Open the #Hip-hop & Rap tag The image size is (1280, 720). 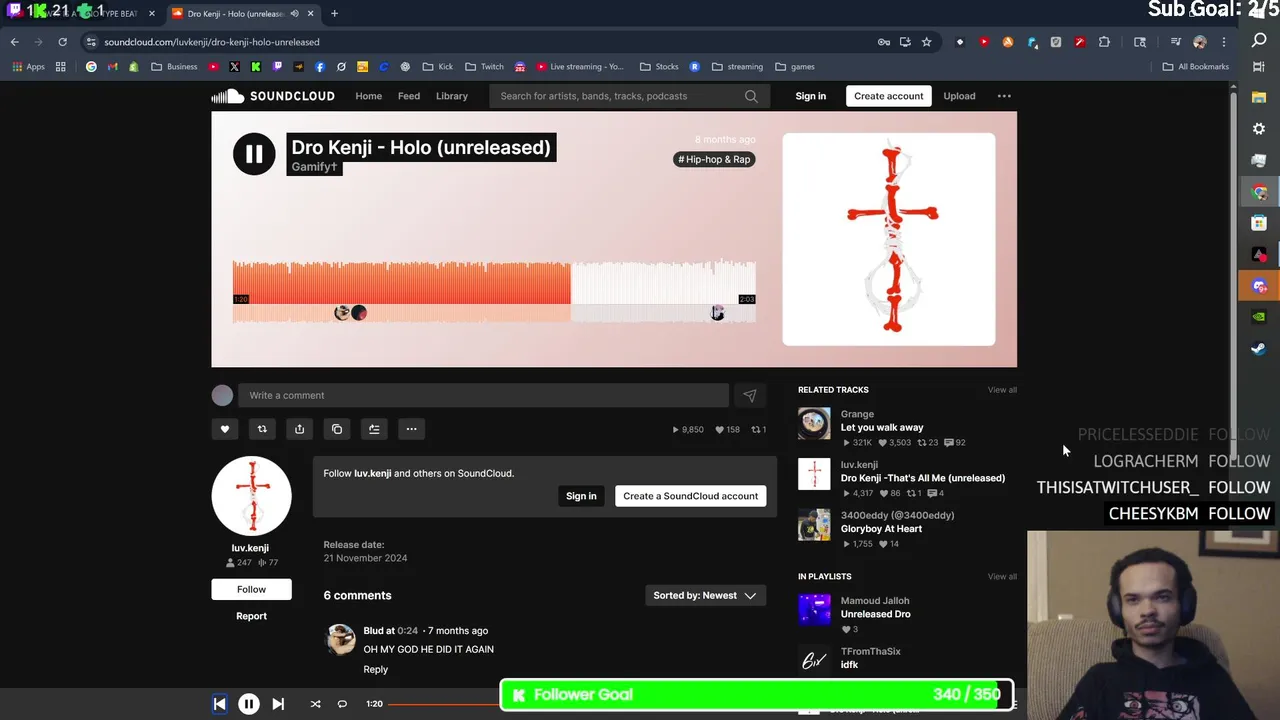click(x=714, y=159)
